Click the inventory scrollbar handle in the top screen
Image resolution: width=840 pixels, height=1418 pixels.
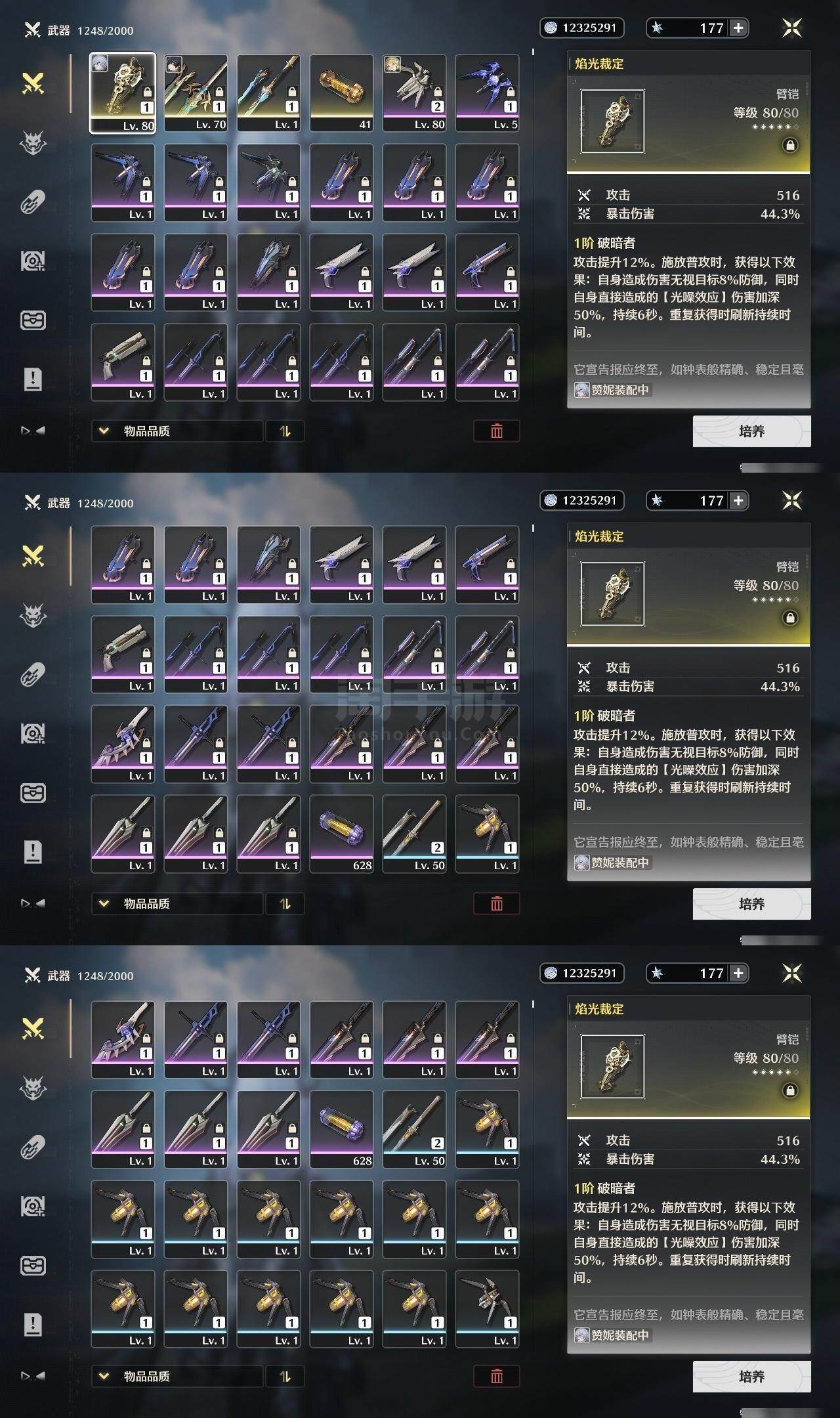tap(533, 51)
